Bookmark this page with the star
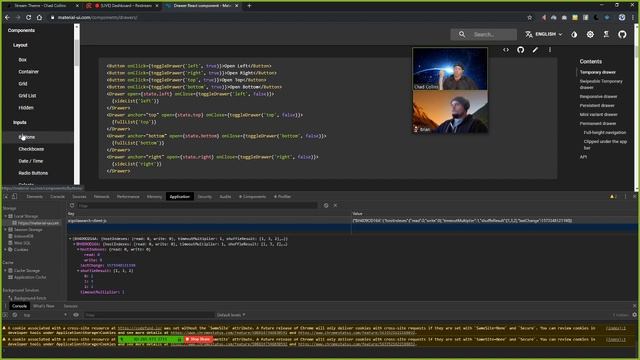The height and width of the screenshot is (360, 640). pyautogui.click(x=530, y=18)
